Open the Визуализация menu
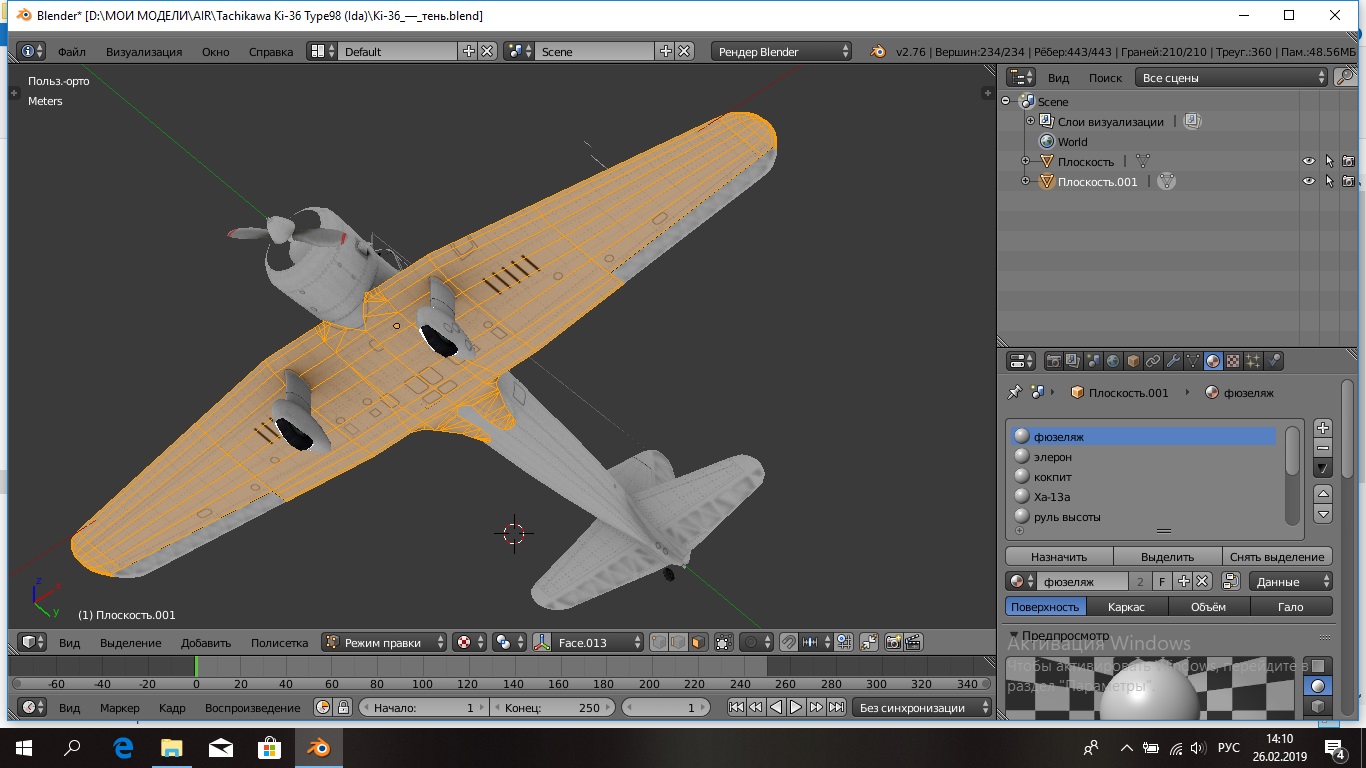Image resolution: width=1366 pixels, height=768 pixels. click(x=144, y=51)
